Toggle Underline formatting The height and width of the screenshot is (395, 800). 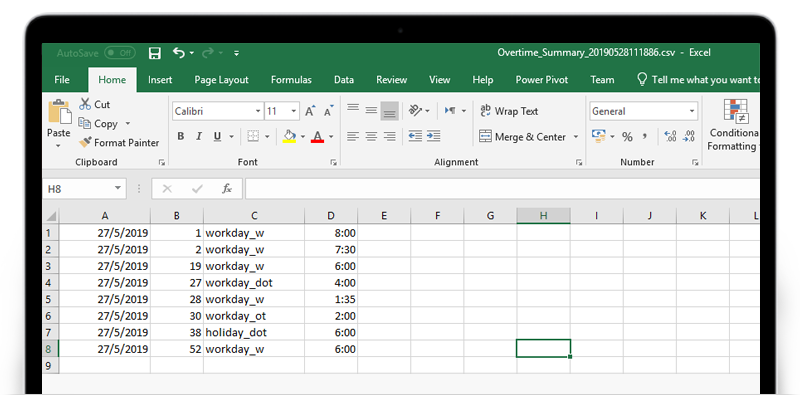pos(217,136)
